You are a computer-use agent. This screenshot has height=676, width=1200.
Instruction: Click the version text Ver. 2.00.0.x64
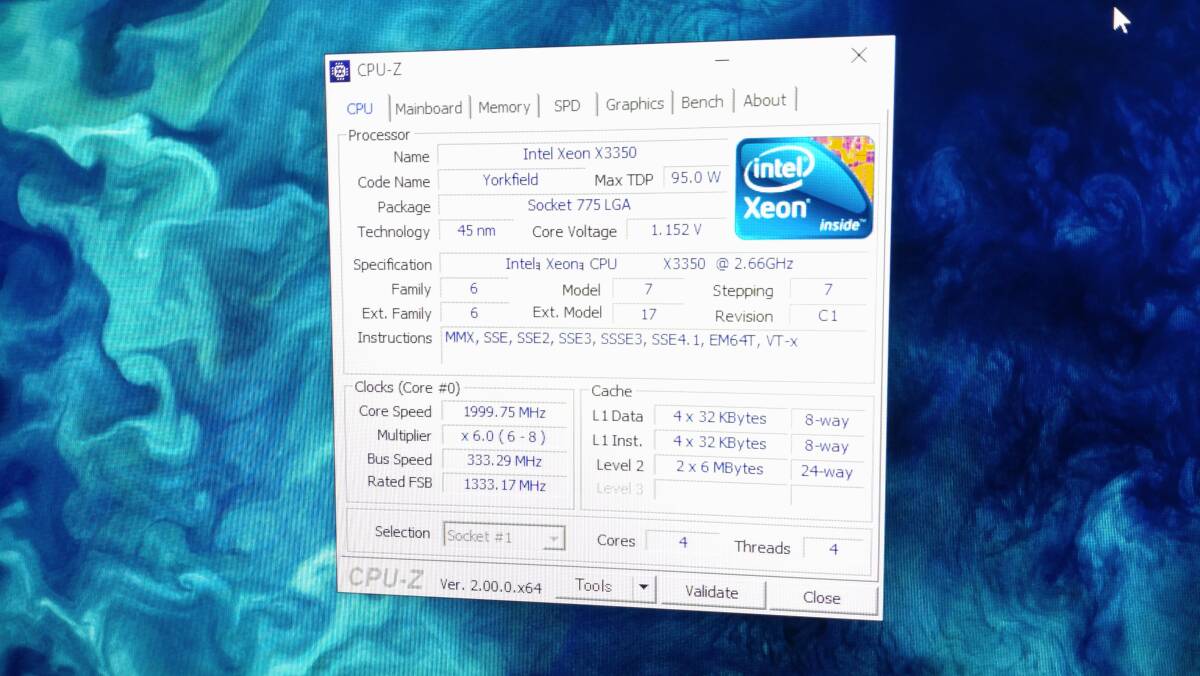pyautogui.click(x=490, y=587)
